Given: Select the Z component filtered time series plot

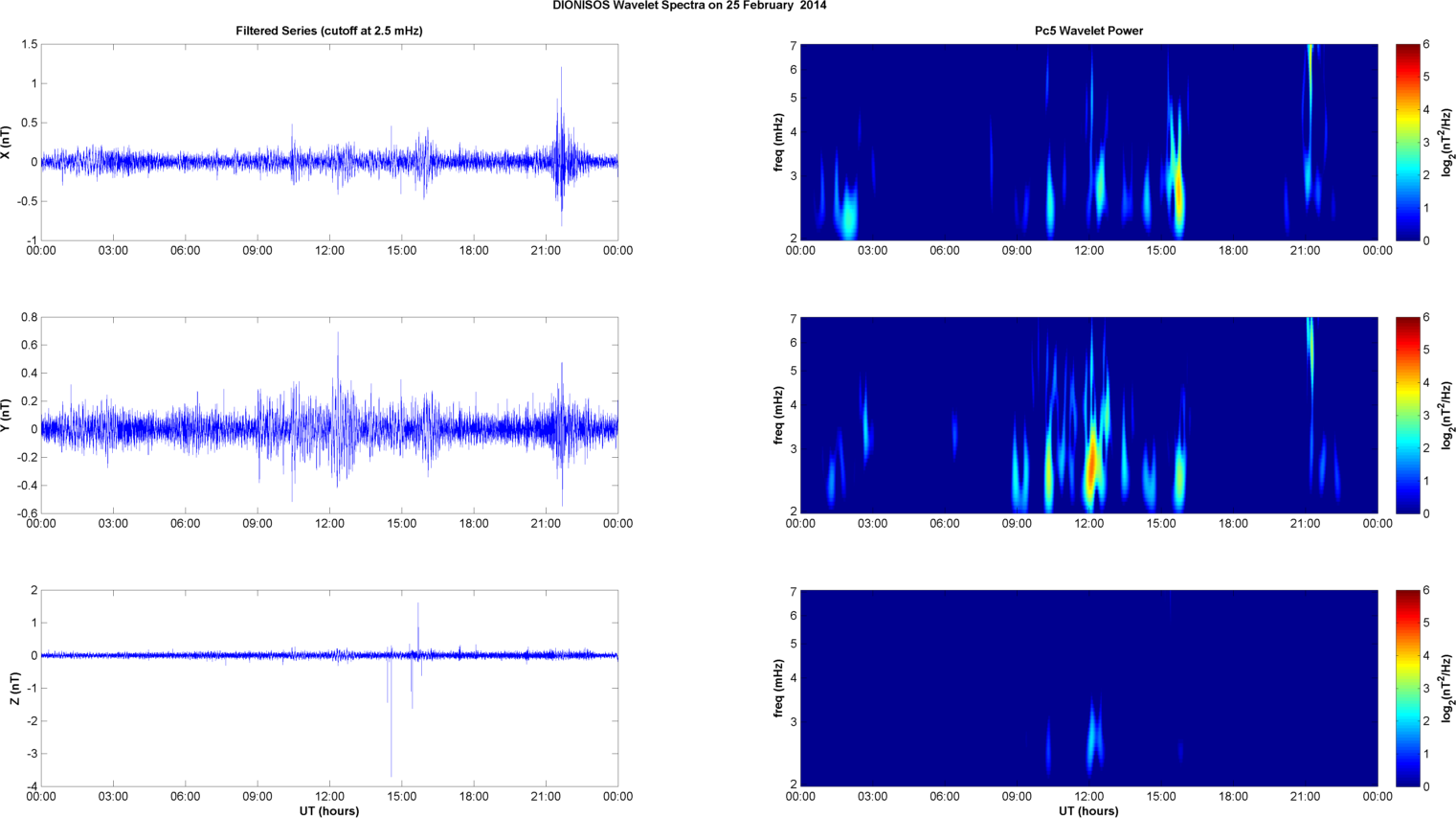Looking at the screenshot, I should click(x=329, y=689).
